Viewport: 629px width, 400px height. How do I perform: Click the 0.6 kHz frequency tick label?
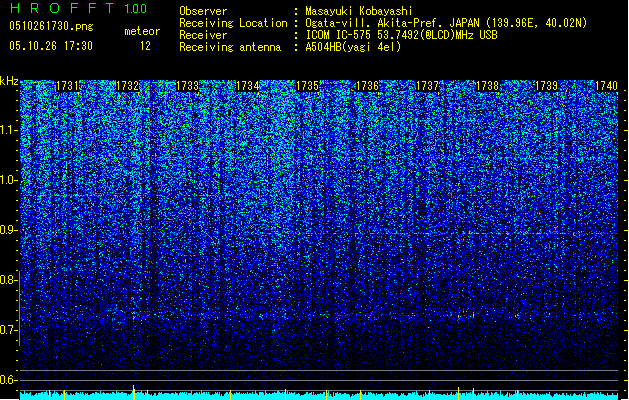pyautogui.click(x=8, y=380)
